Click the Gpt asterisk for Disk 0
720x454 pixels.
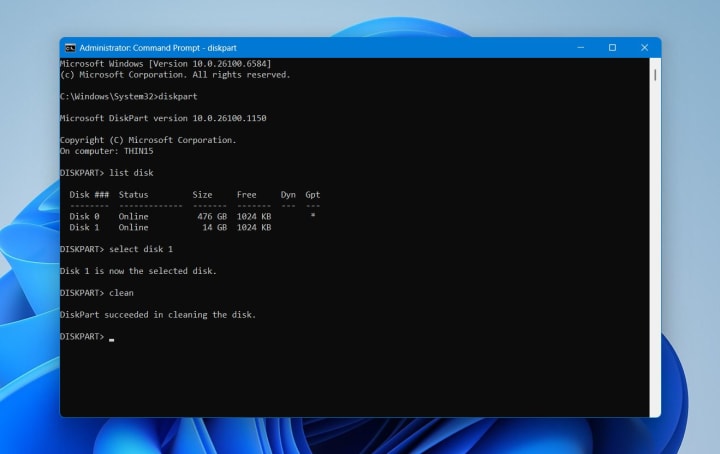pos(313,215)
